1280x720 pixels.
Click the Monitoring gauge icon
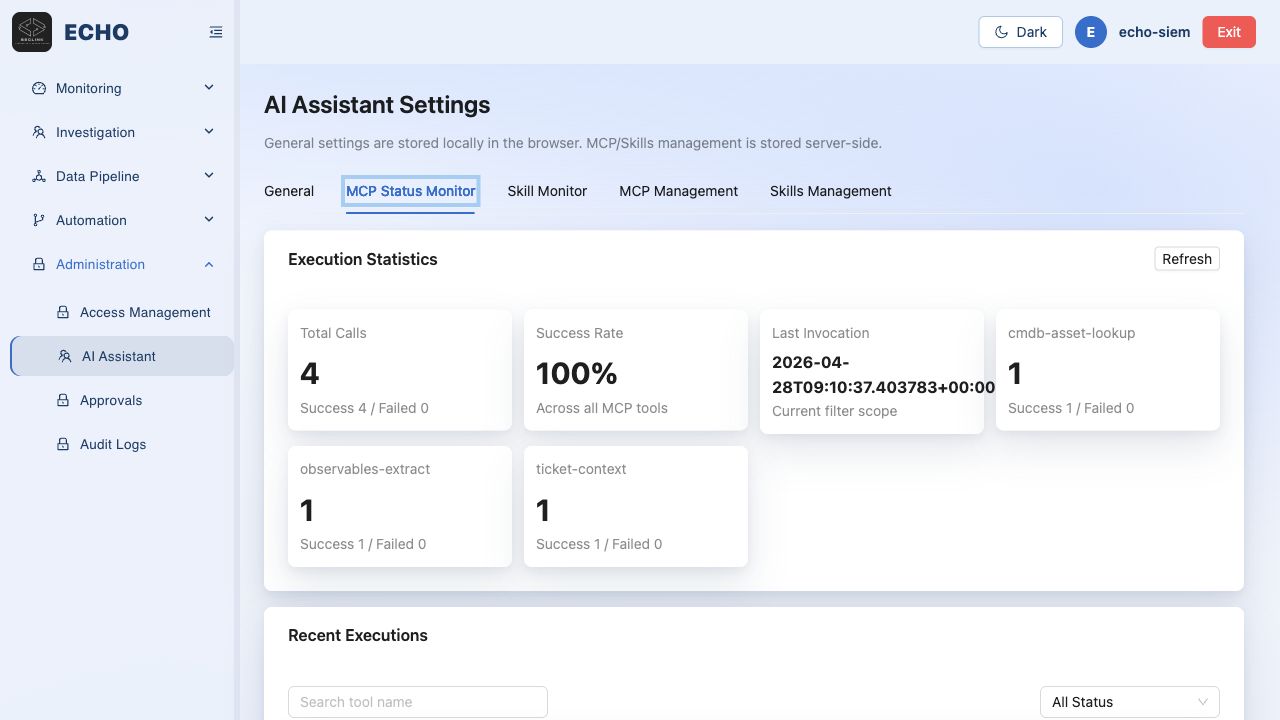39,88
